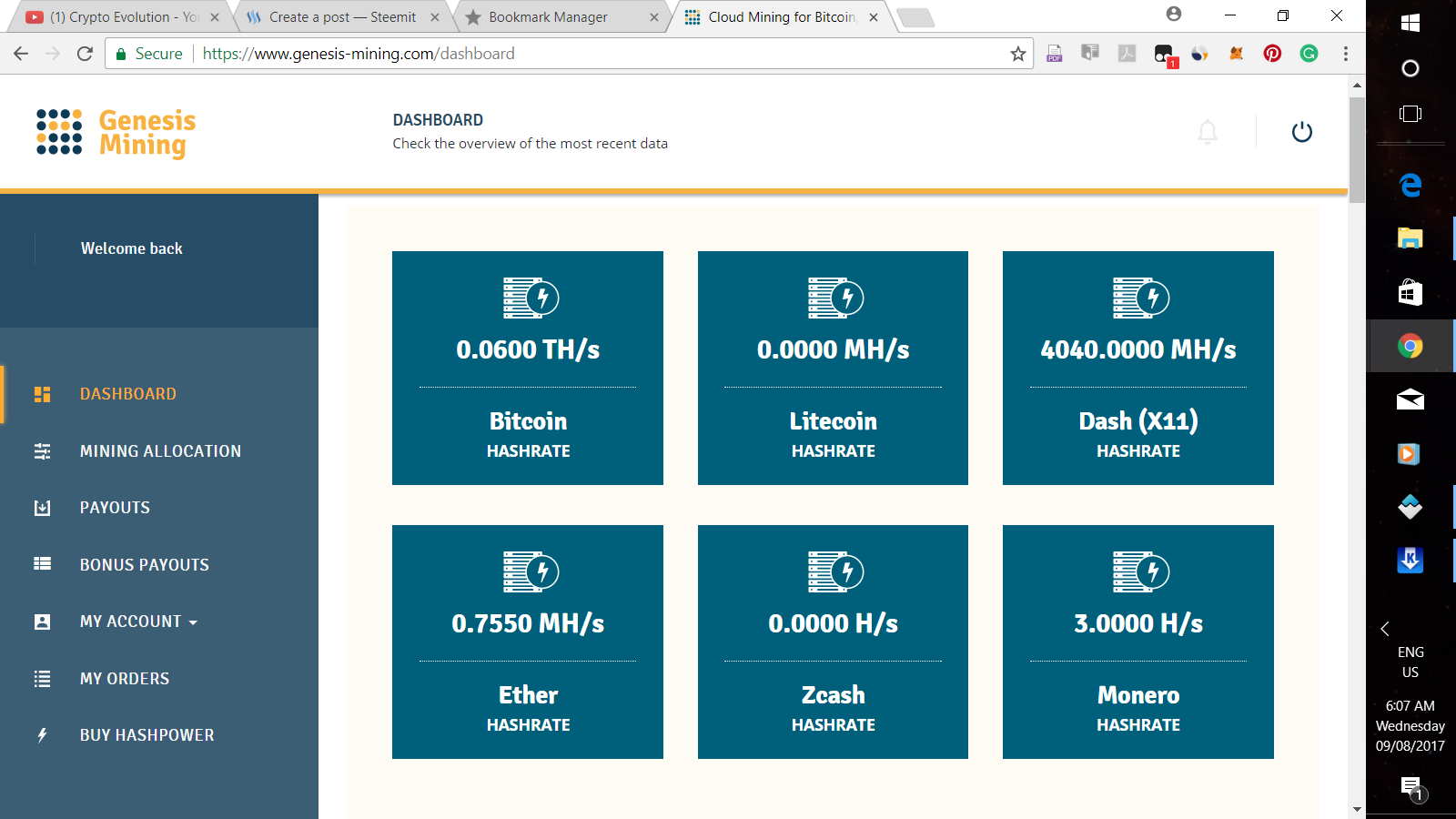This screenshot has width=1456, height=819.
Task: Open the Dashboard menu item
Action: click(x=128, y=394)
